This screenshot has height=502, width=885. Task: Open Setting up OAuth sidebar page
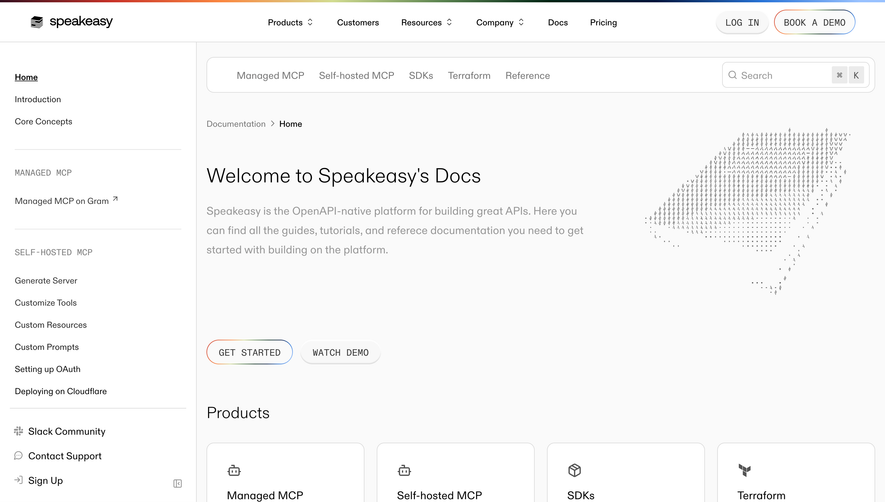pyautogui.click(x=47, y=369)
